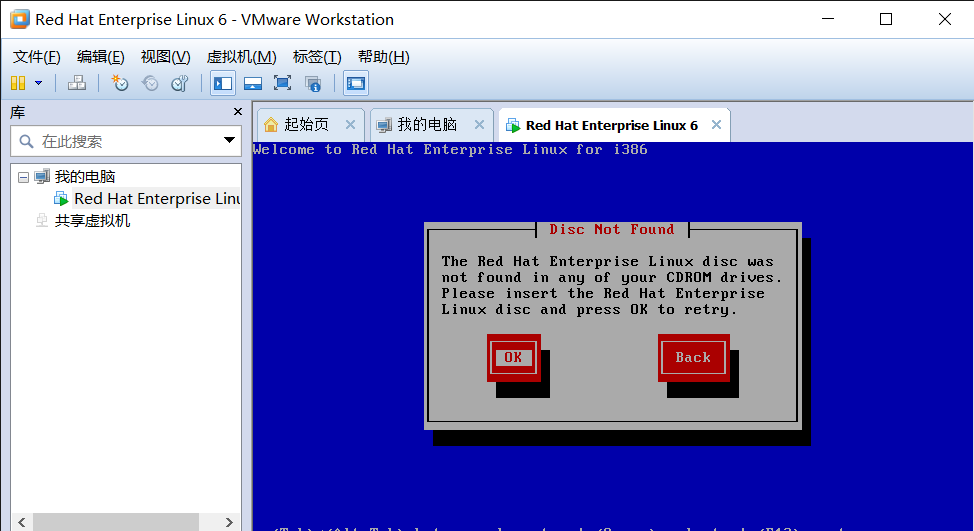
Task: Close the 库 library panel
Action: [237, 112]
